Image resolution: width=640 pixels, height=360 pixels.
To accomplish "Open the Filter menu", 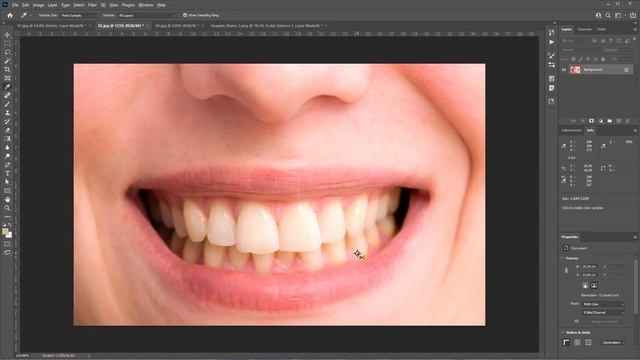I will coord(92,5).
